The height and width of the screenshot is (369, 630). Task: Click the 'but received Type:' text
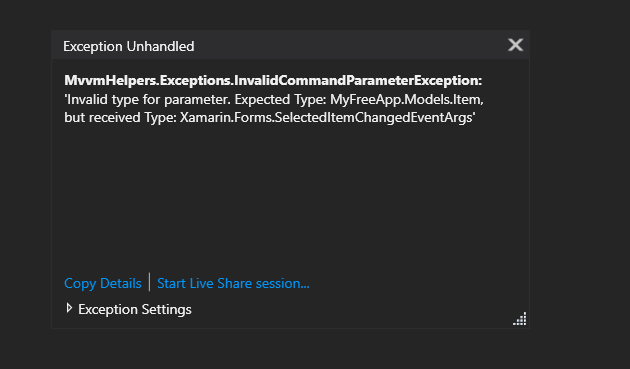pos(121,117)
